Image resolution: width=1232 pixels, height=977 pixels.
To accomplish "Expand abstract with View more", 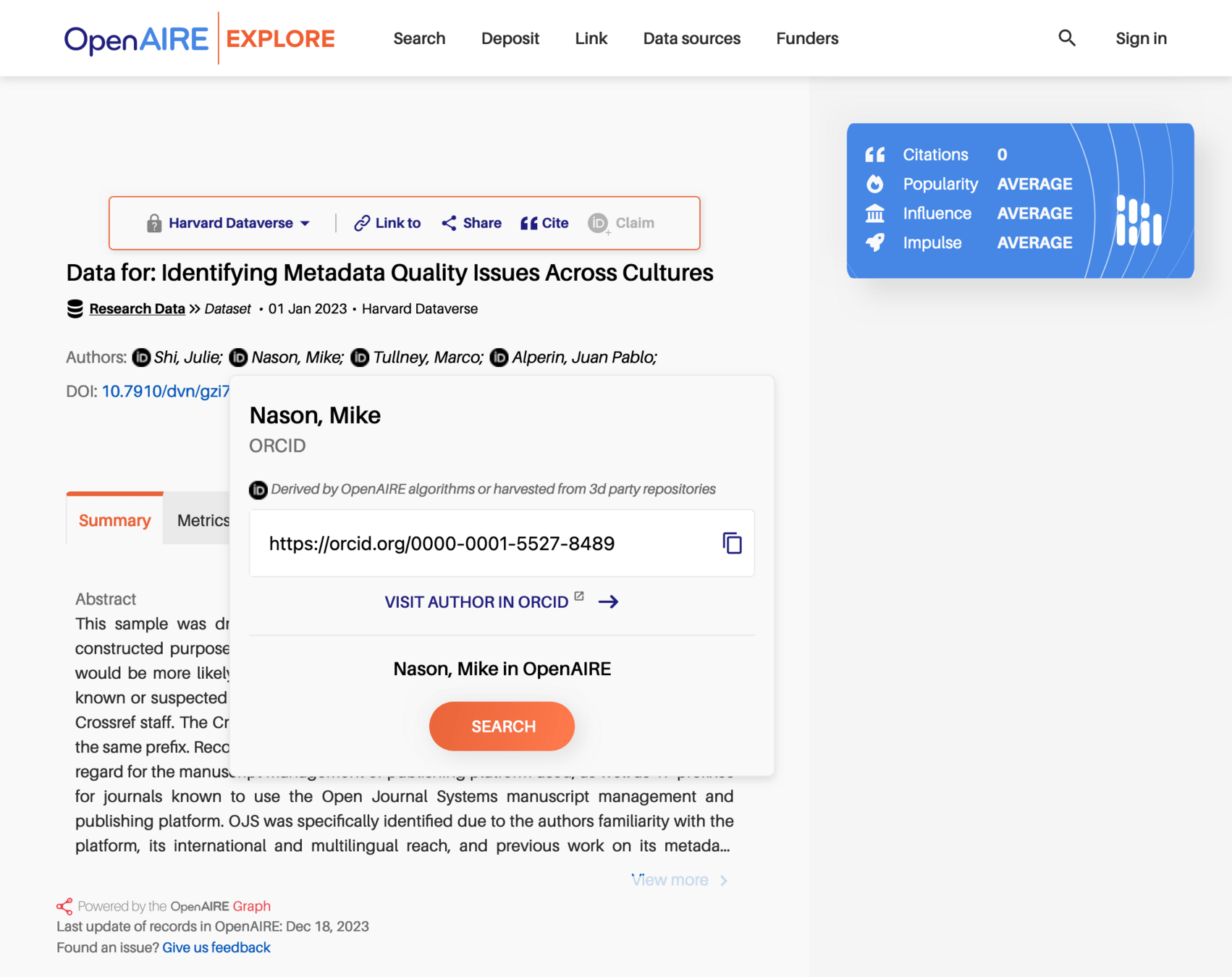I will [x=679, y=880].
